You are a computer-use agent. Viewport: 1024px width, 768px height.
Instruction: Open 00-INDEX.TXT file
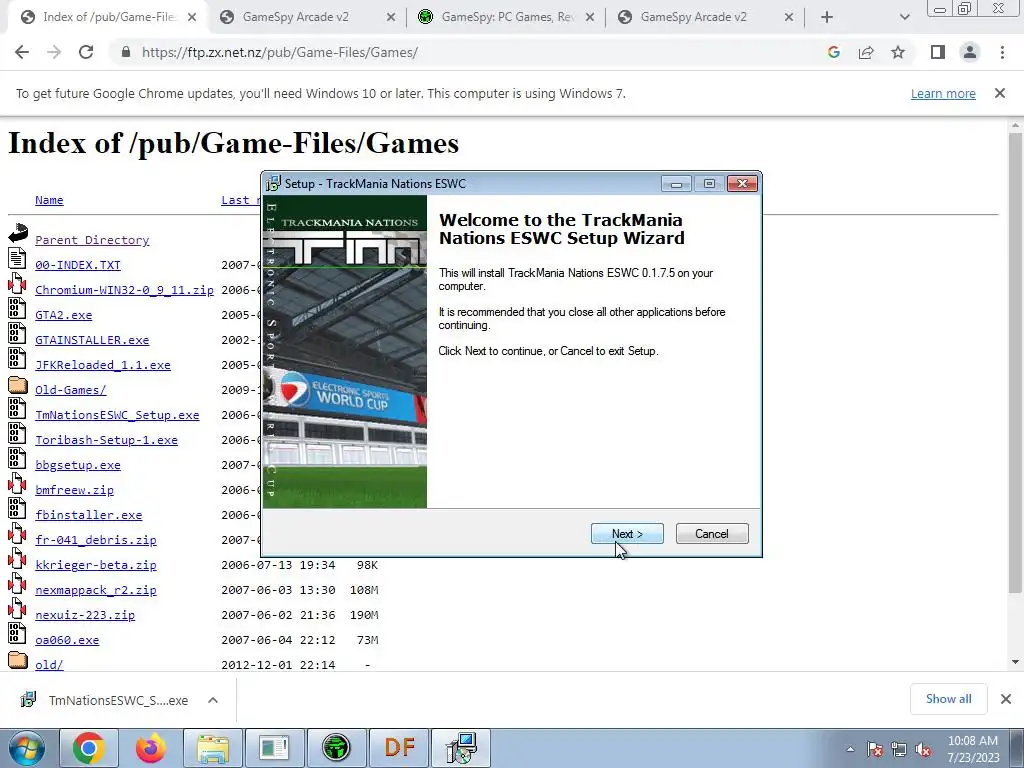(78, 264)
